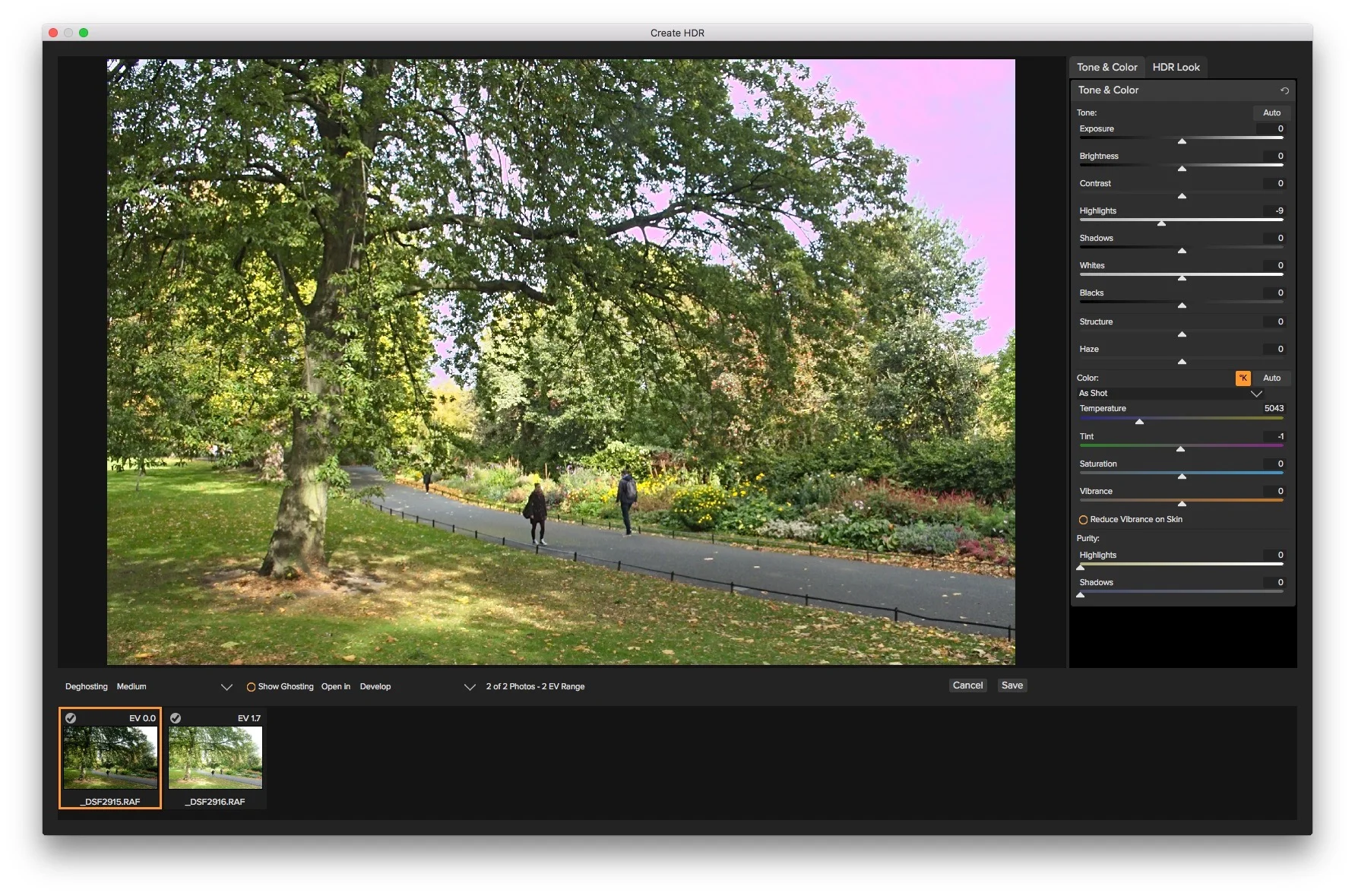
Task: Select the _DSF2915.RAF thumbnail
Action: tap(110, 758)
